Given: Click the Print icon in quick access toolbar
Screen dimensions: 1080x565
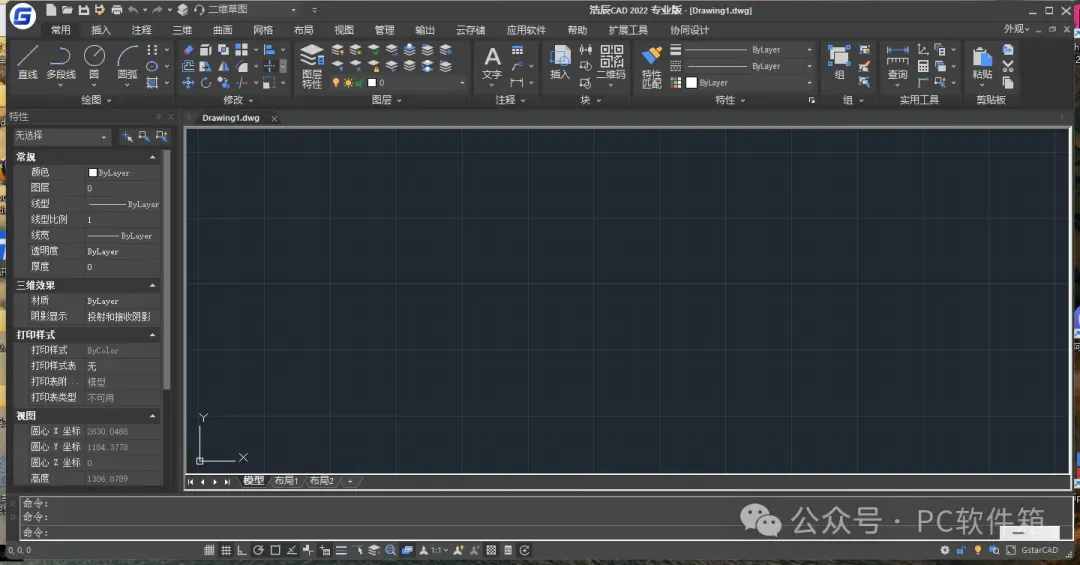Looking at the screenshot, I should [x=116, y=10].
